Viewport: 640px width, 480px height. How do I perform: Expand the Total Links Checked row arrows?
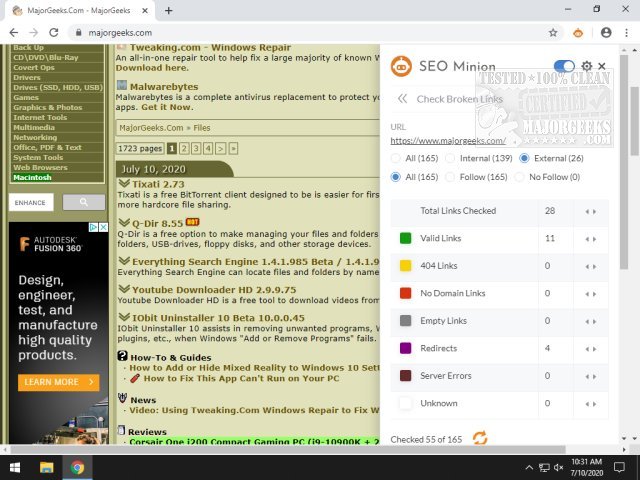point(590,211)
